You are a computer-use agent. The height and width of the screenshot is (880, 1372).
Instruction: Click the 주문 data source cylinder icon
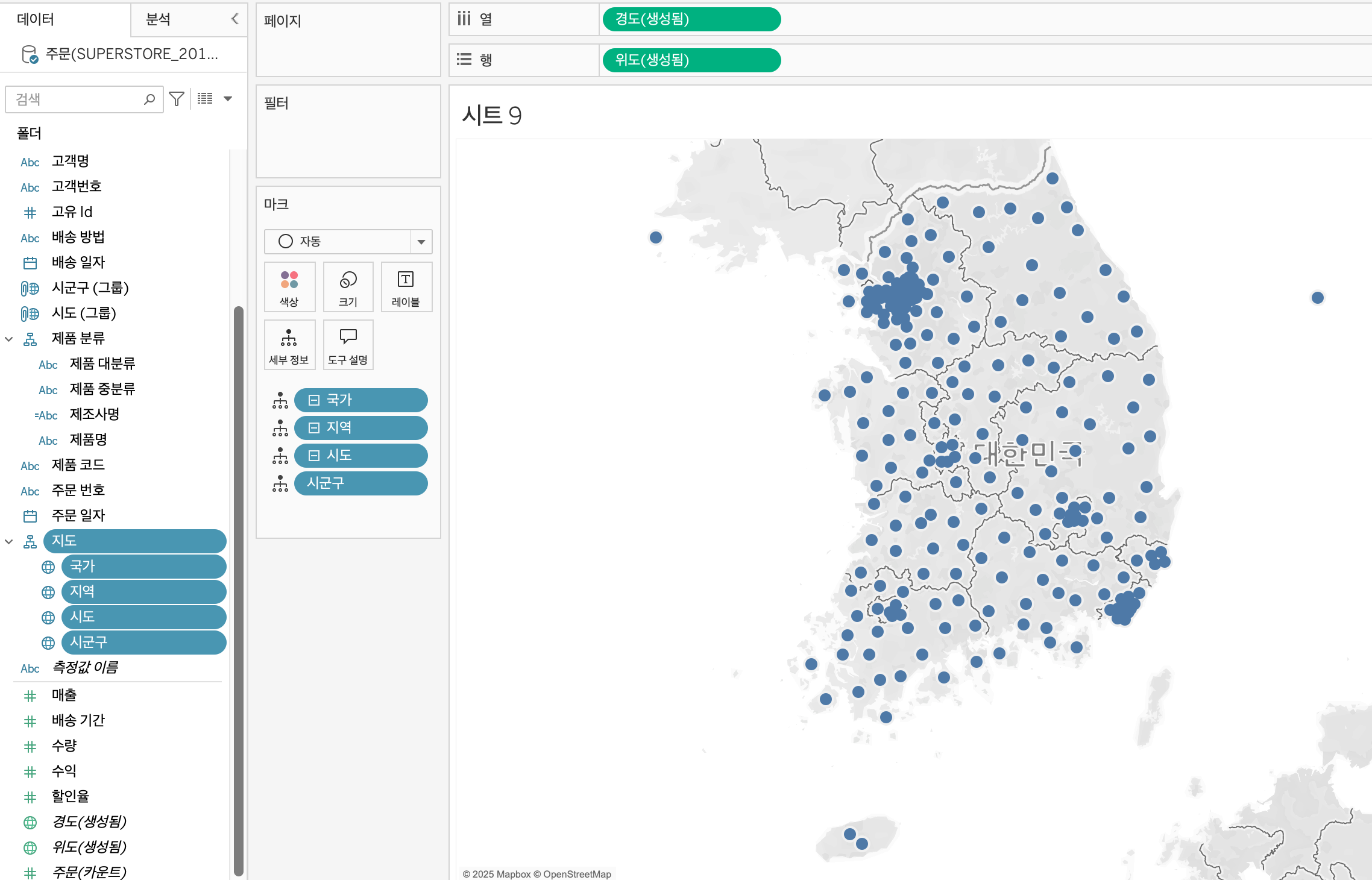tap(30, 54)
